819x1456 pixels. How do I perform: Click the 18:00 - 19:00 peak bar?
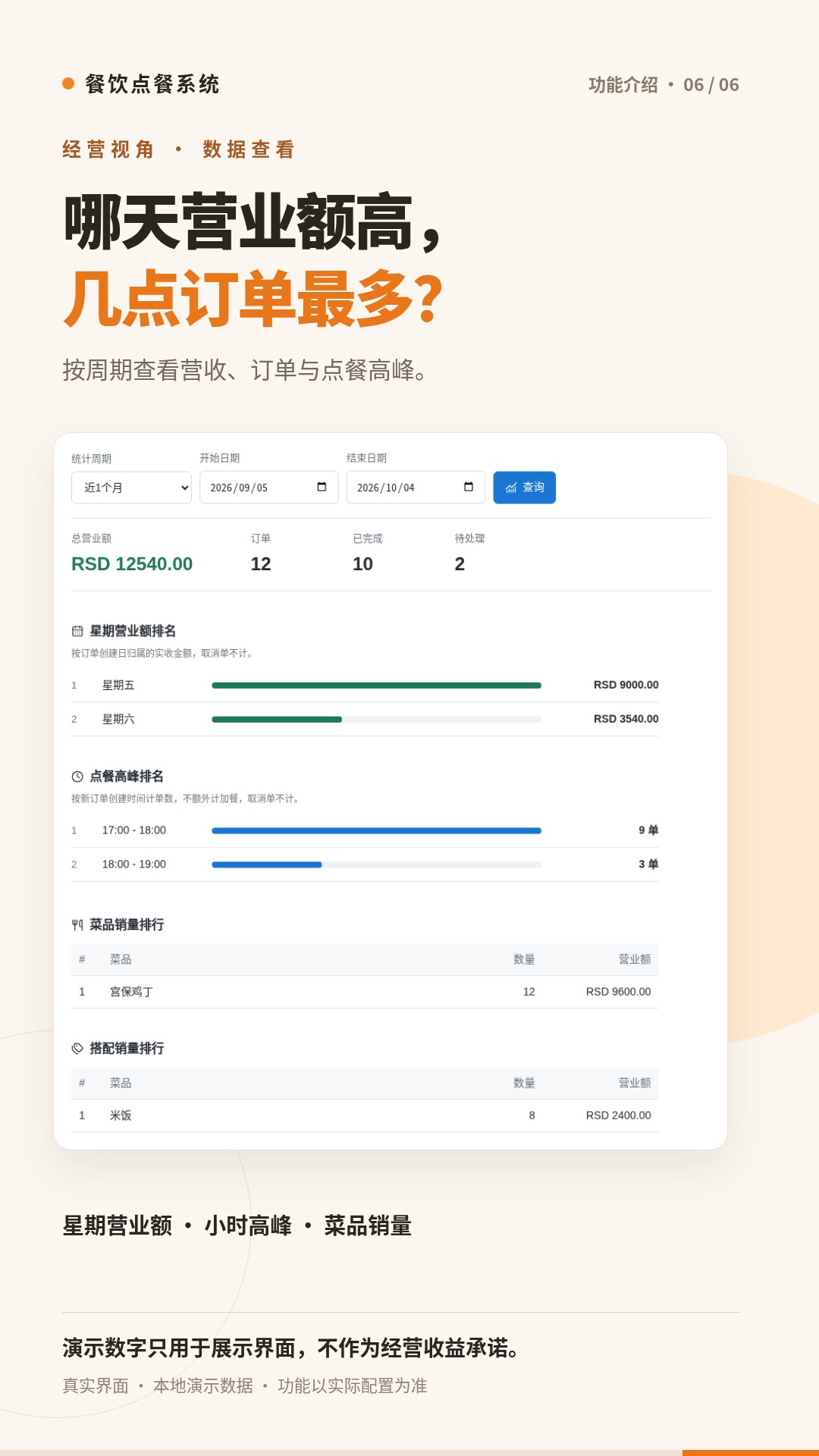click(x=376, y=864)
